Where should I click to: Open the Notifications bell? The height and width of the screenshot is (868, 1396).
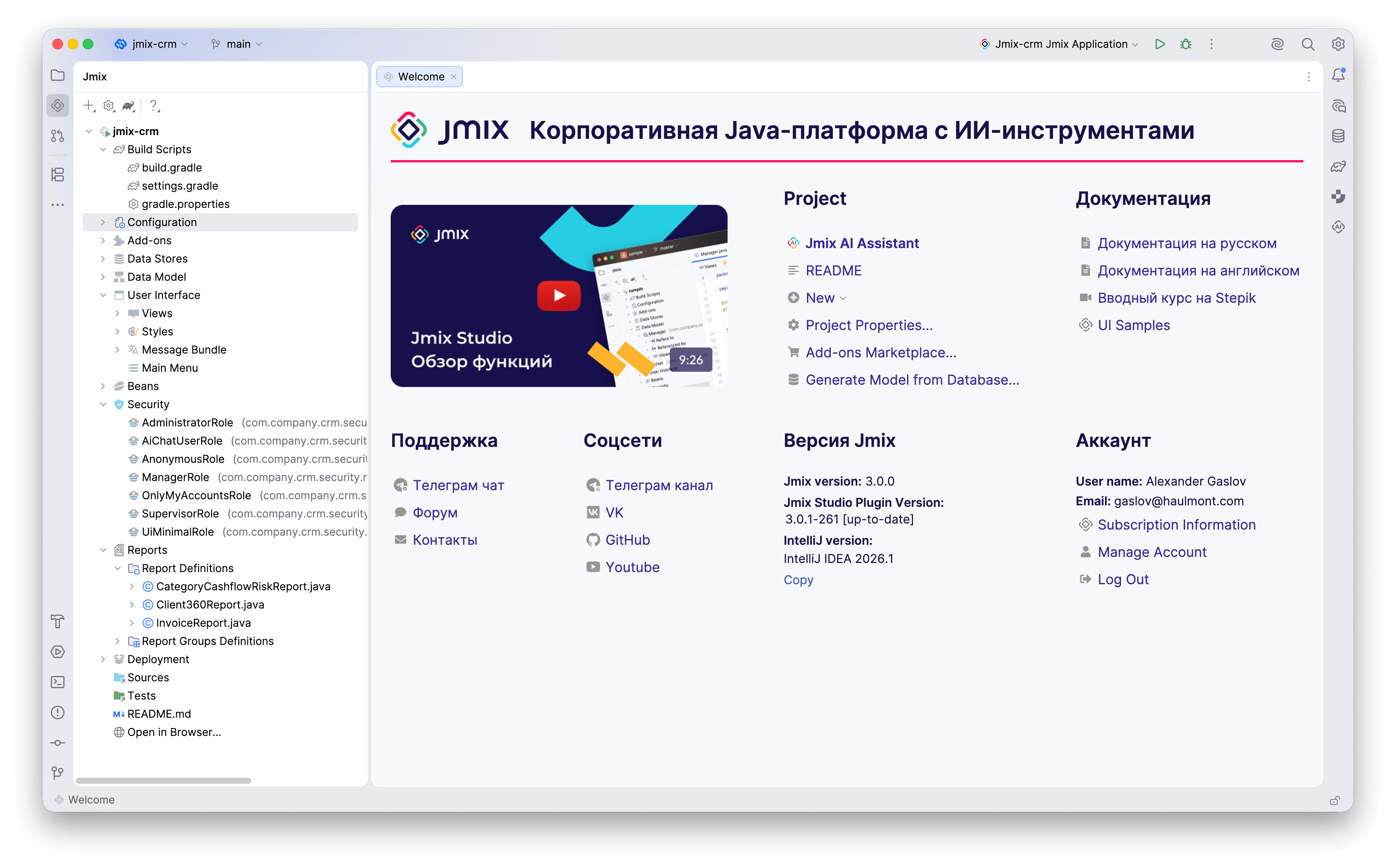point(1339,75)
